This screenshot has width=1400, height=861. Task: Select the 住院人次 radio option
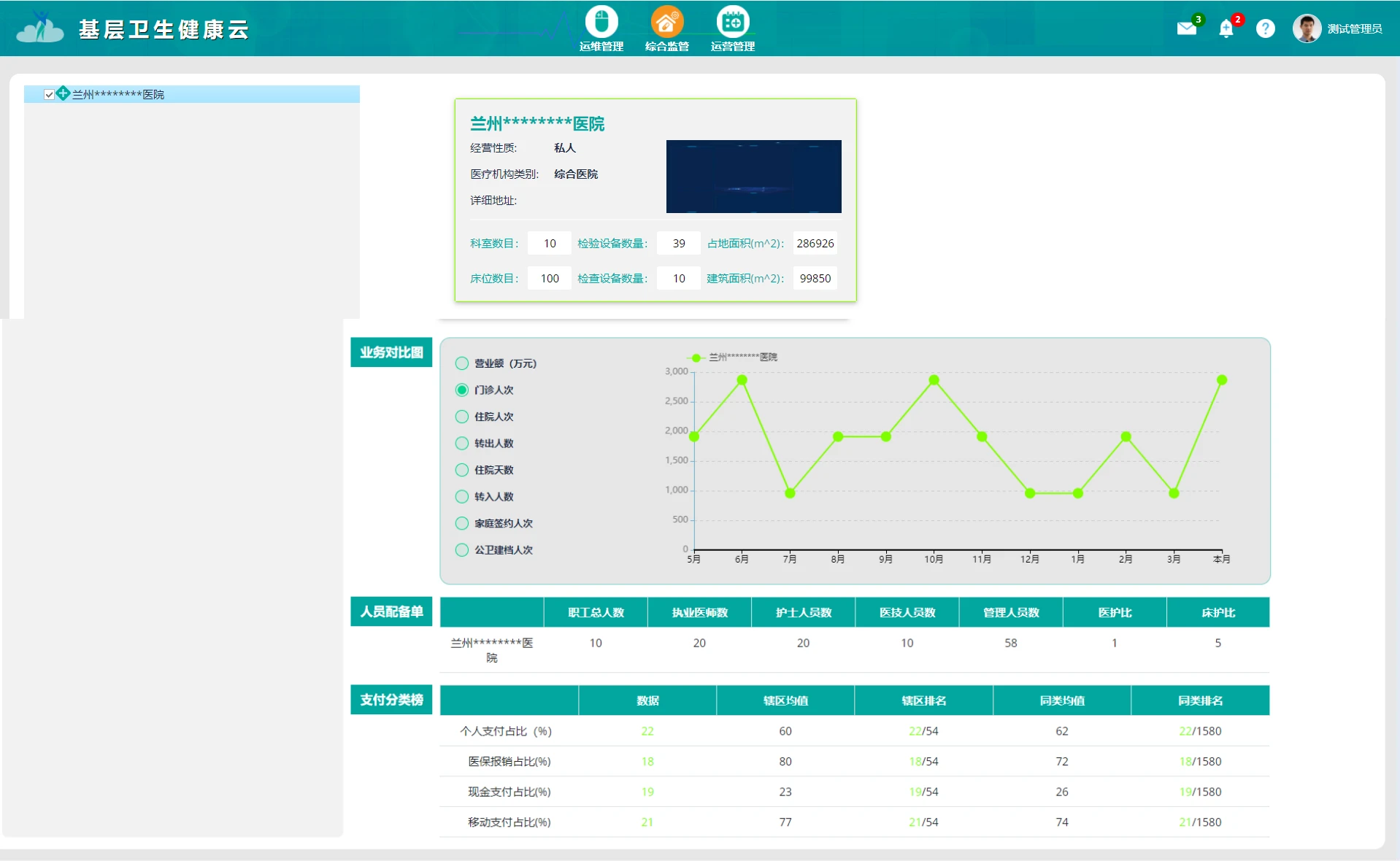pyautogui.click(x=462, y=417)
